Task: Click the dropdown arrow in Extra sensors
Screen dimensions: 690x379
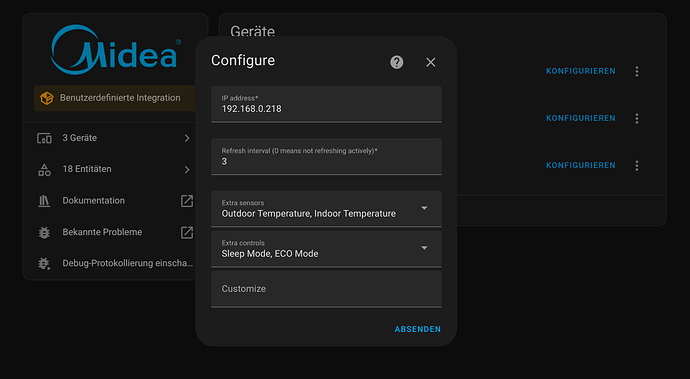Action: [424, 208]
